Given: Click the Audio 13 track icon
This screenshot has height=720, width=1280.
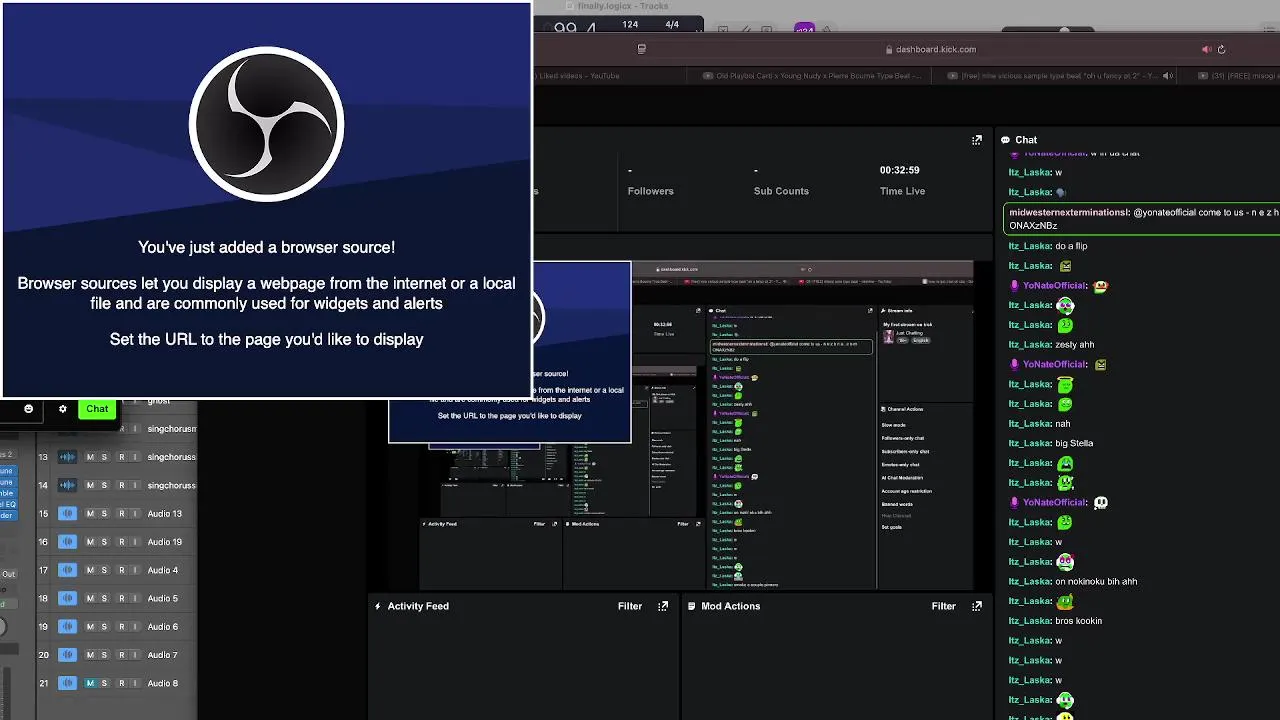Looking at the screenshot, I should coord(67,514).
